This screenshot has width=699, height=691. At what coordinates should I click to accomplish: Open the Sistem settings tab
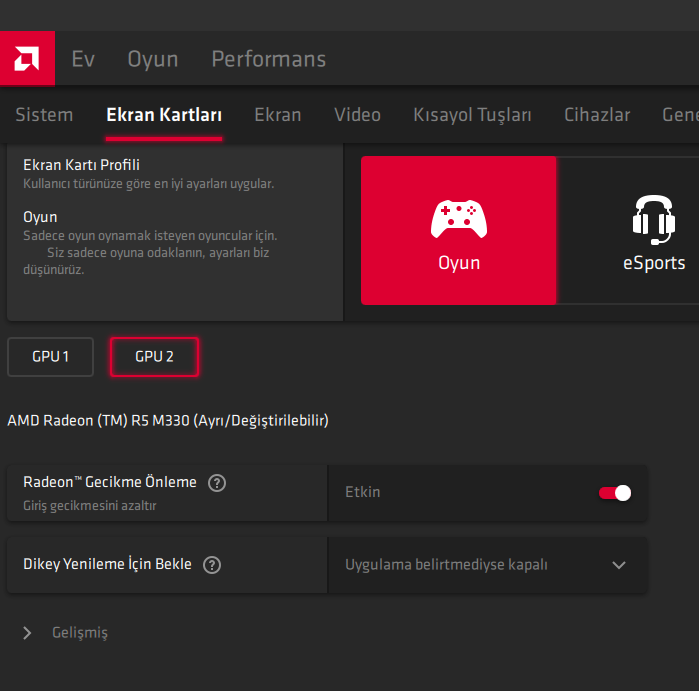tap(44, 115)
